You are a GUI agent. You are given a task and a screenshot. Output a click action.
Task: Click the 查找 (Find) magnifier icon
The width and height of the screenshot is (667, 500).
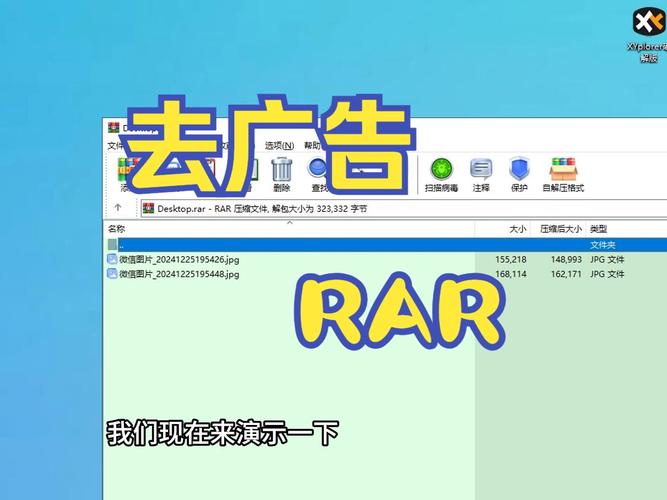click(x=319, y=172)
